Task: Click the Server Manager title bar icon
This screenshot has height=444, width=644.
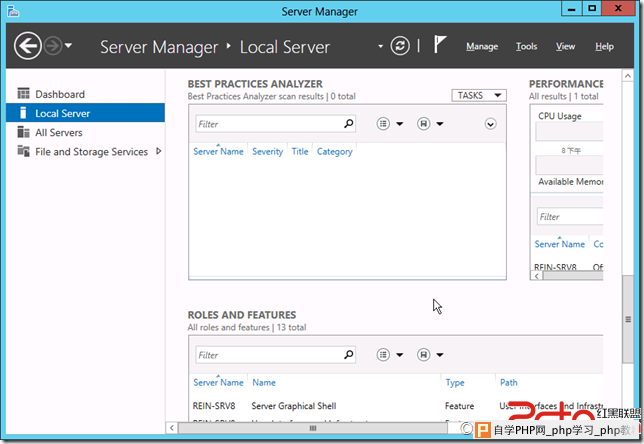Action: pos(13,11)
